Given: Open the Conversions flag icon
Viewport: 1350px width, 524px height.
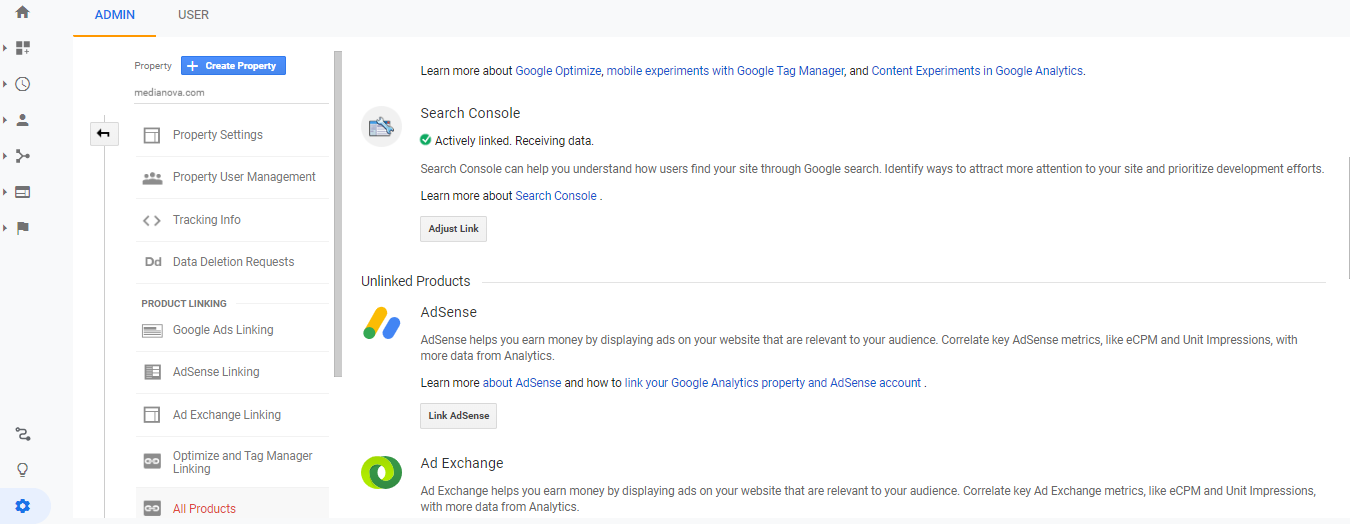Looking at the screenshot, I should click(22, 228).
